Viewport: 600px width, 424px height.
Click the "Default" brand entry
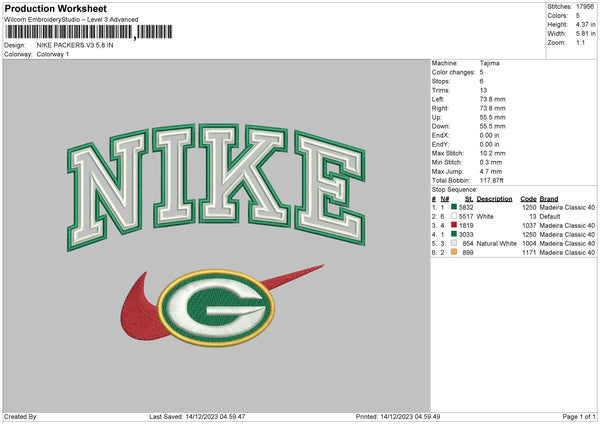pyautogui.click(x=550, y=217)
